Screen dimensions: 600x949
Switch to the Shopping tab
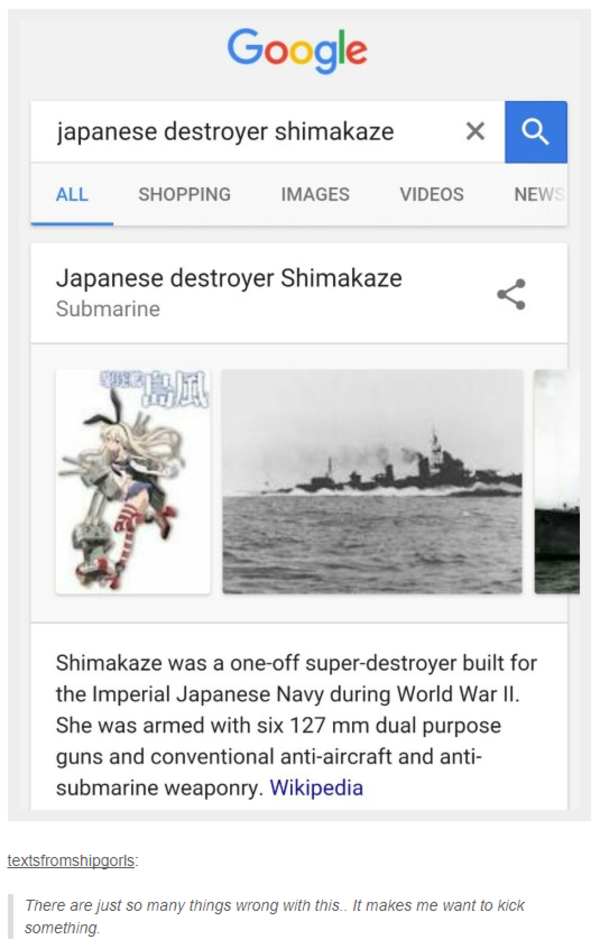pos(185,194)
